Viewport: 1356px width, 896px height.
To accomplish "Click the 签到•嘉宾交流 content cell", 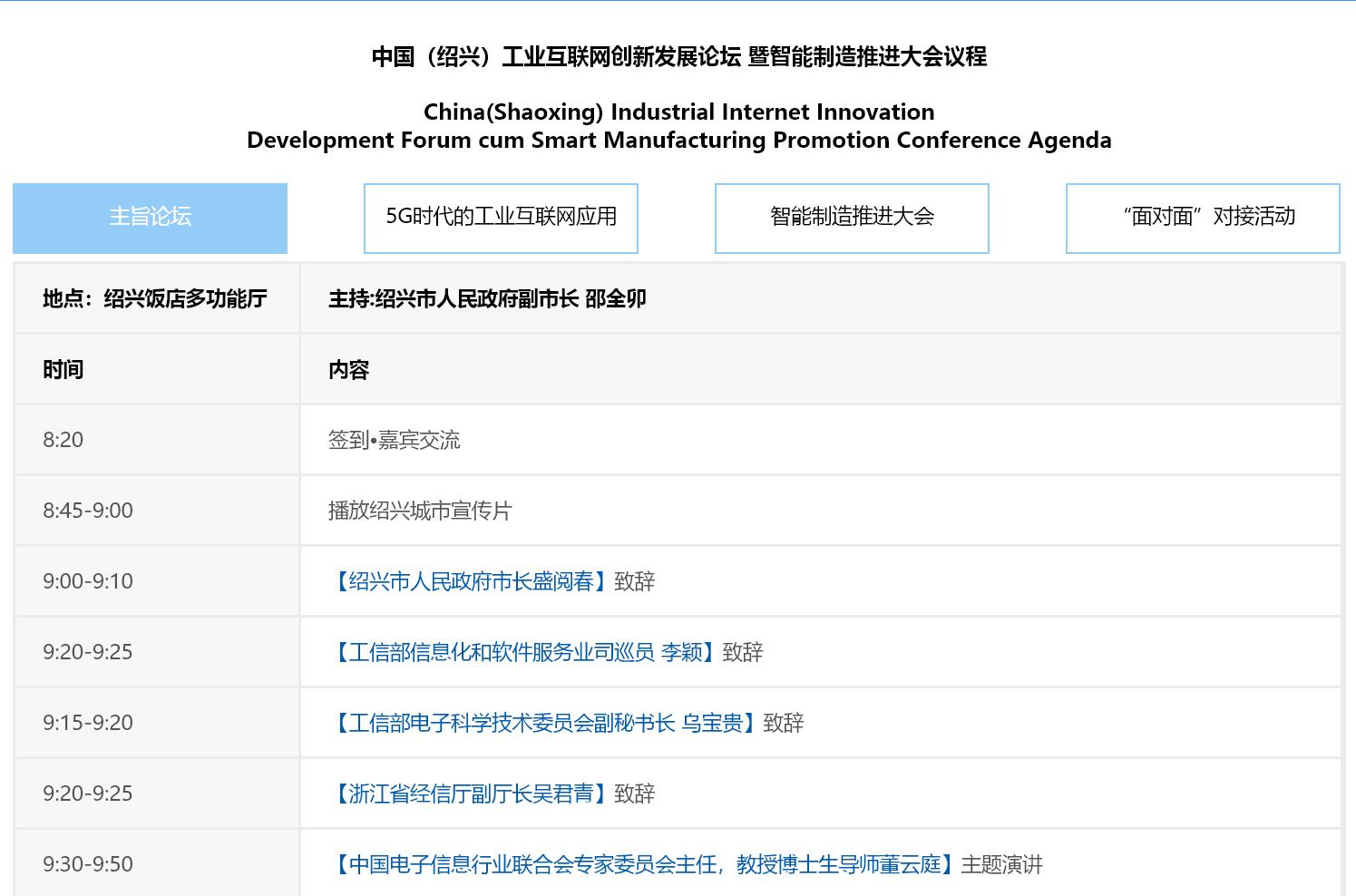I will click(x=821, y=440).
